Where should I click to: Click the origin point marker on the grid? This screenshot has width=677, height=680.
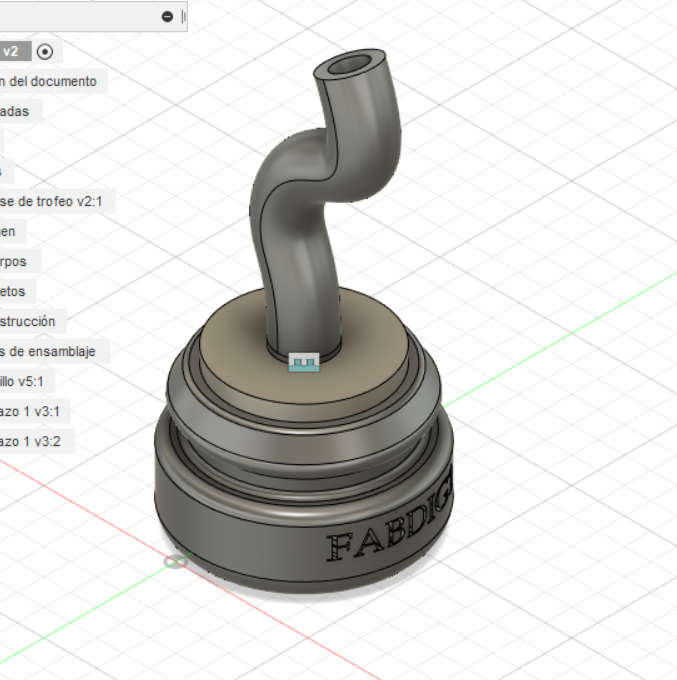coord(176,562)
